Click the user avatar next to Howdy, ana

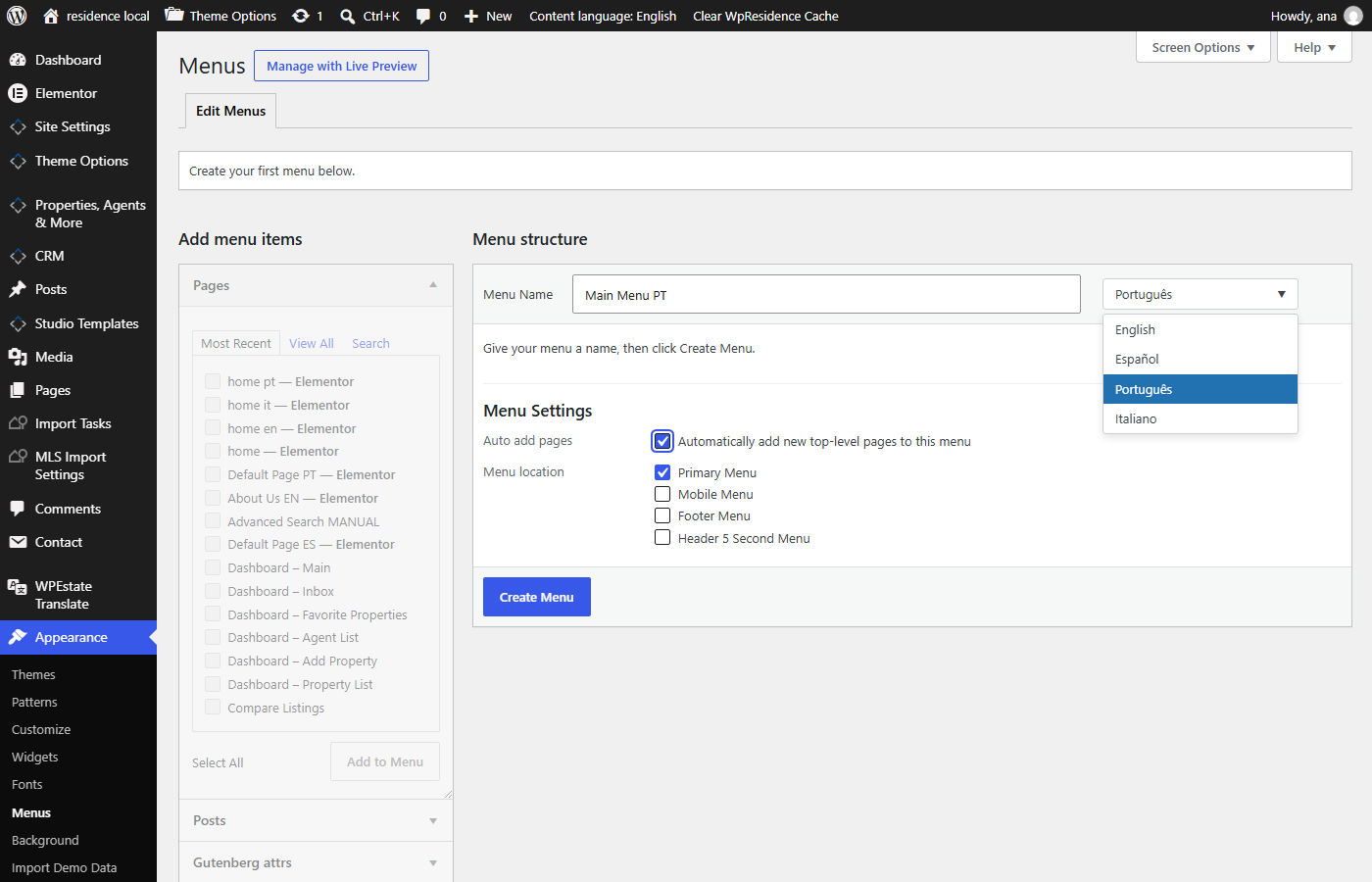(x=1353, y=16)
